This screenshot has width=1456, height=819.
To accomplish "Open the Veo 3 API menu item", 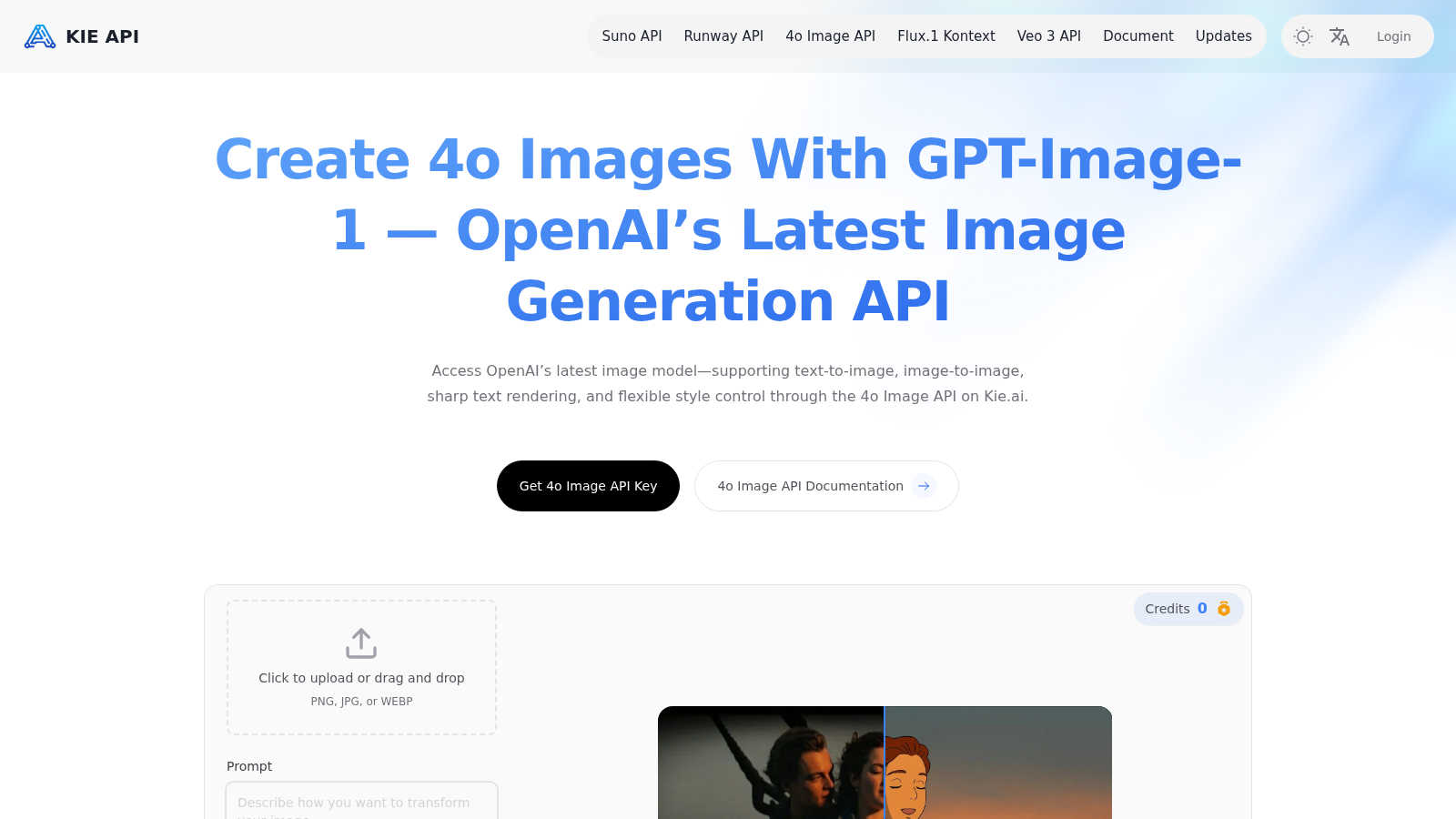I will coord(1048,36).
